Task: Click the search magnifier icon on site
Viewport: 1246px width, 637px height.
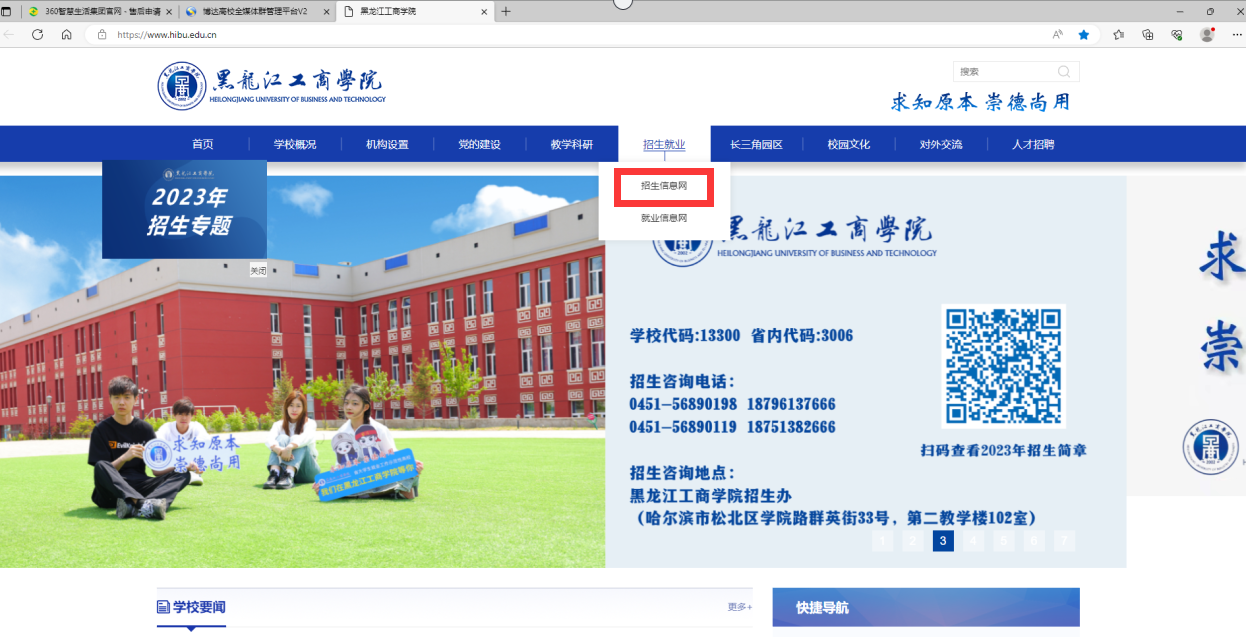Action: 1063,72
